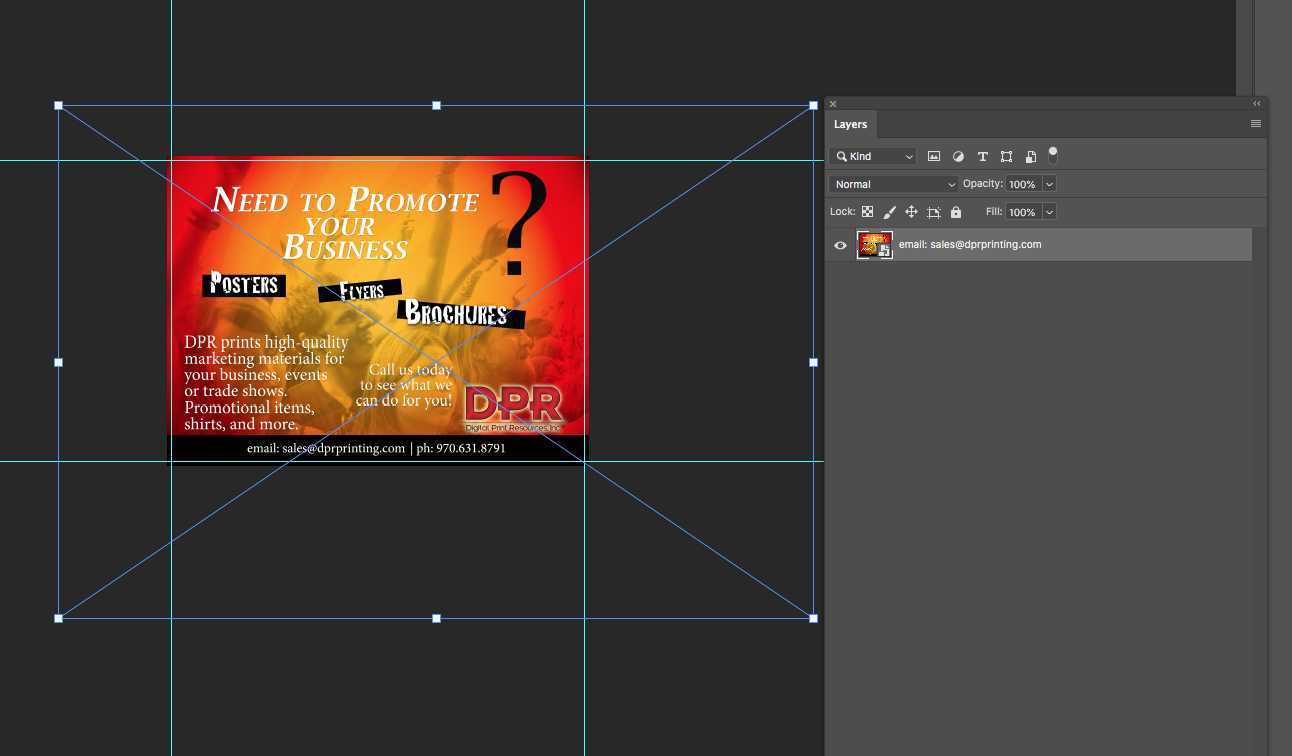
Task: Lock layer position
Action: pos(911,212)
